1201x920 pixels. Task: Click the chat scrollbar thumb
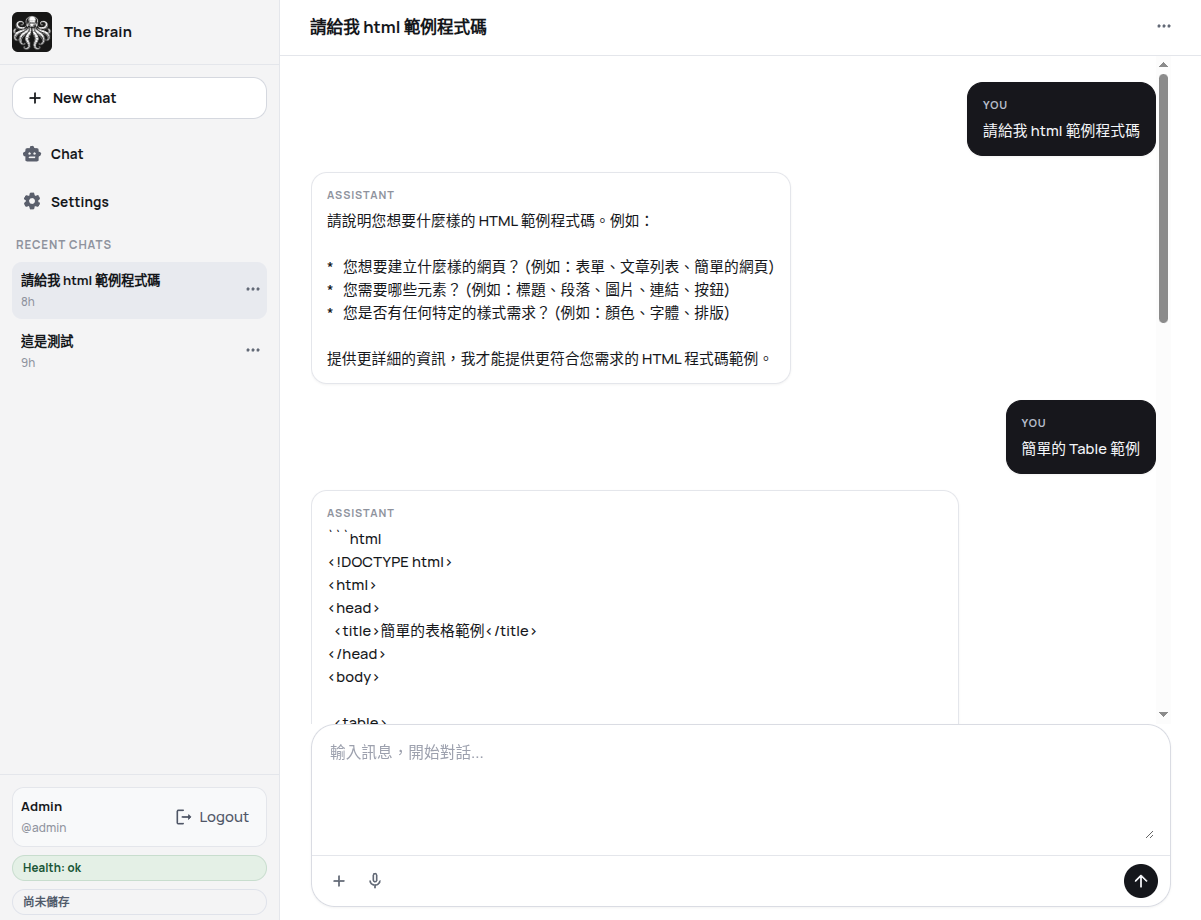[1163, 198]
